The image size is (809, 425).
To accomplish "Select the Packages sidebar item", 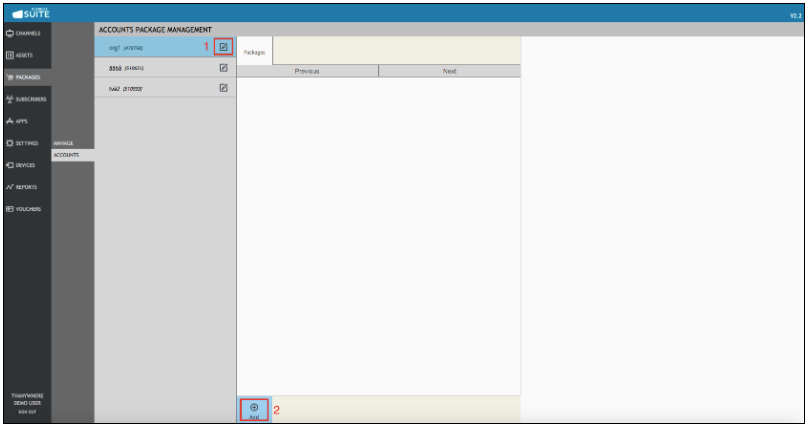I will (23, 77).
